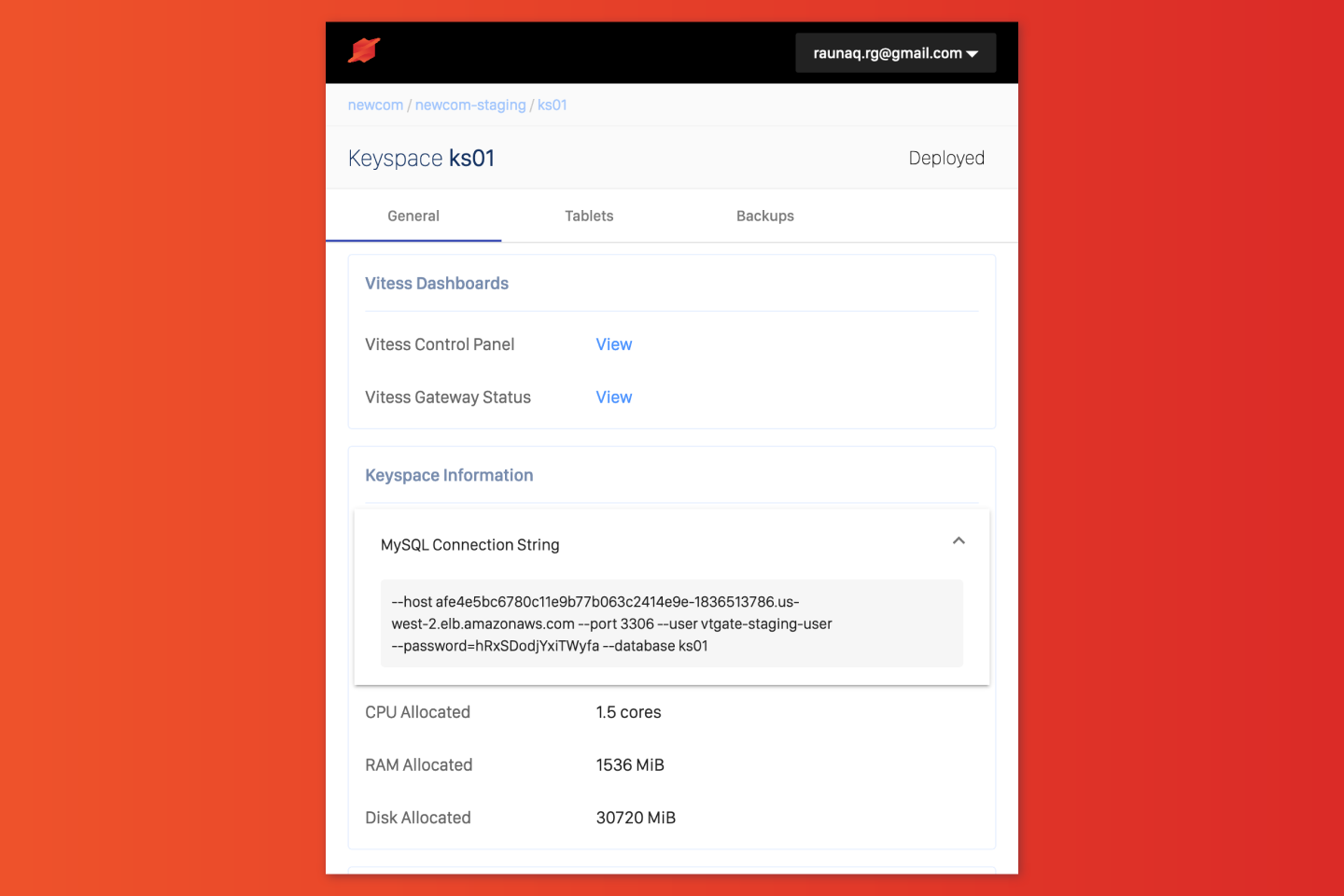Navigate to newcom-staging breadcrumb
The height and width of the screenshot is (896, 1344).
click(x=470, y=105)
